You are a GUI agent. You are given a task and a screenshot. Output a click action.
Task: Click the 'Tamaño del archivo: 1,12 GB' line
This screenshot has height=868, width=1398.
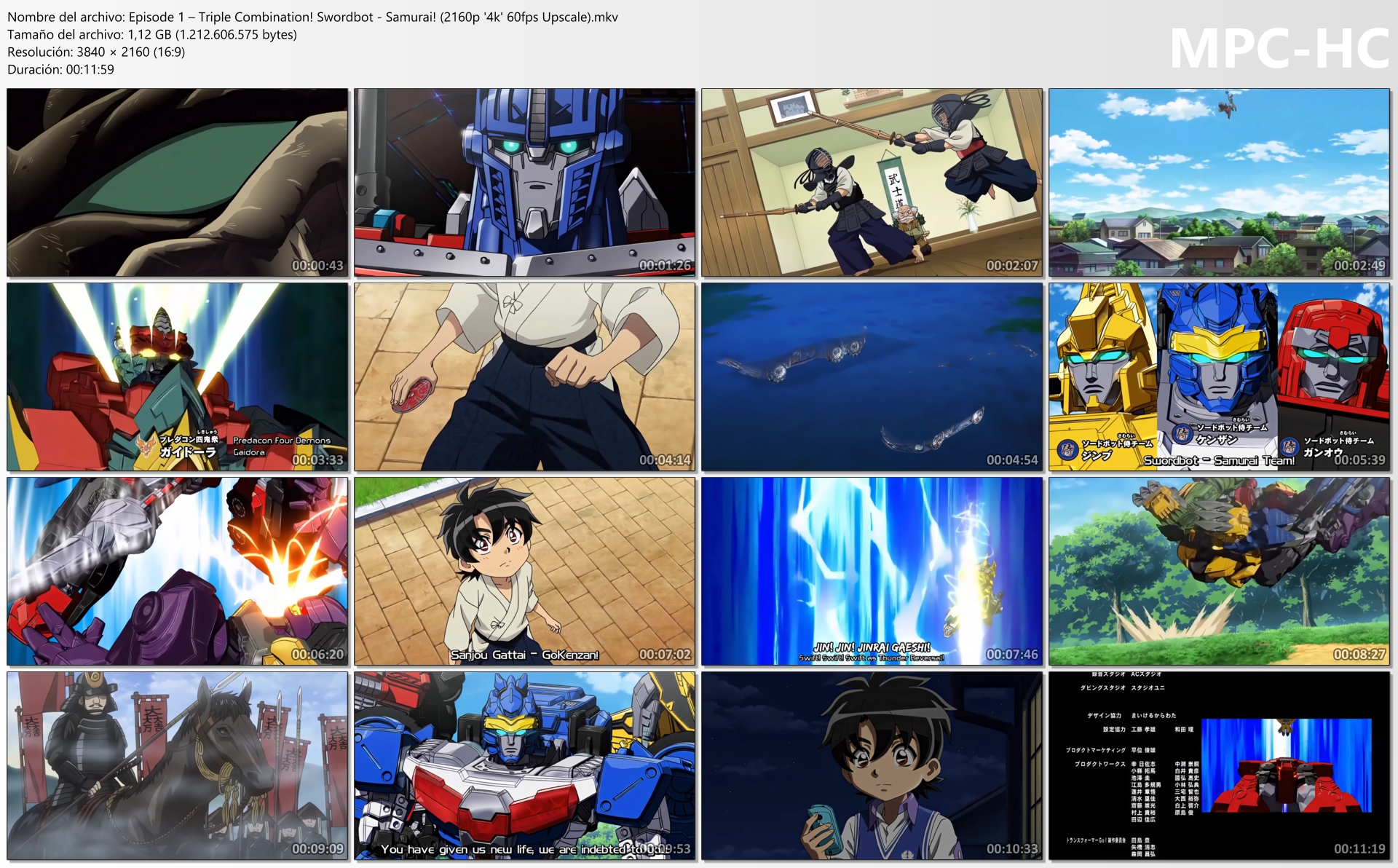pos(152,34)
